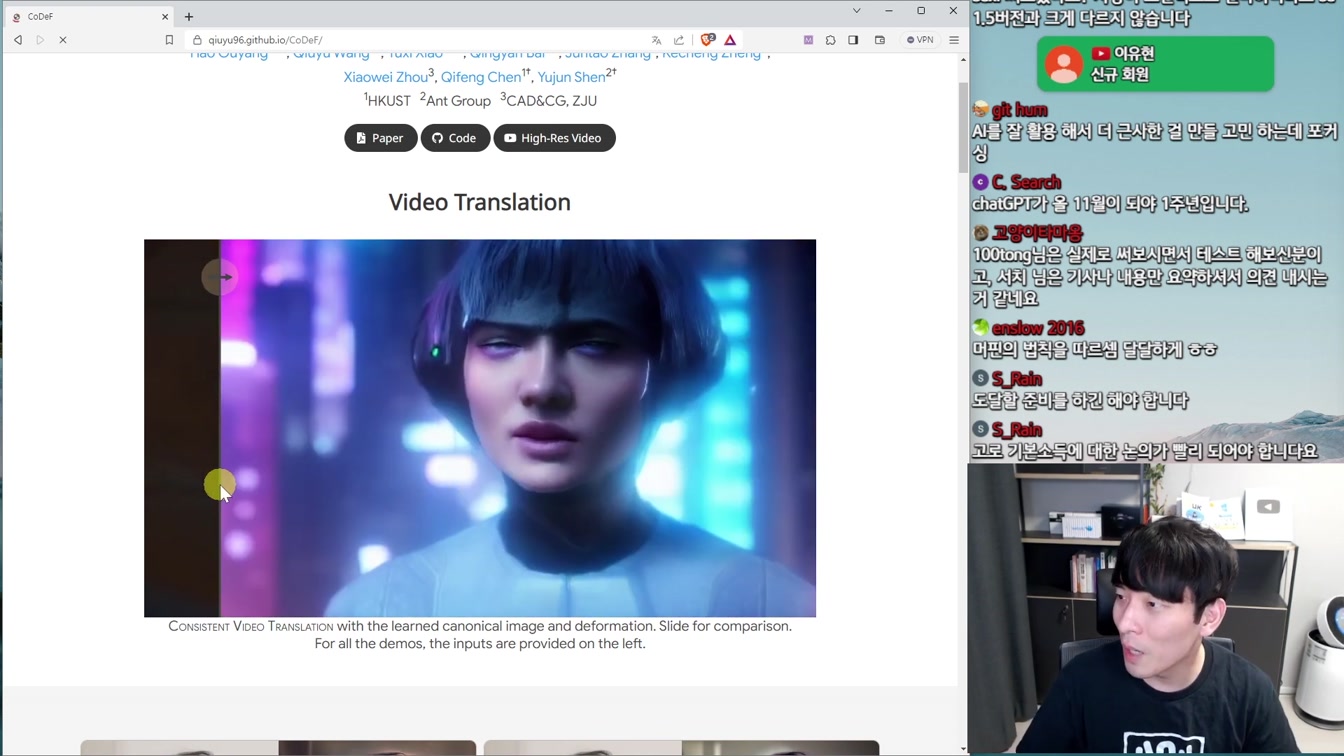
Task: Open the translate page icon
Action: pos(656,40)
